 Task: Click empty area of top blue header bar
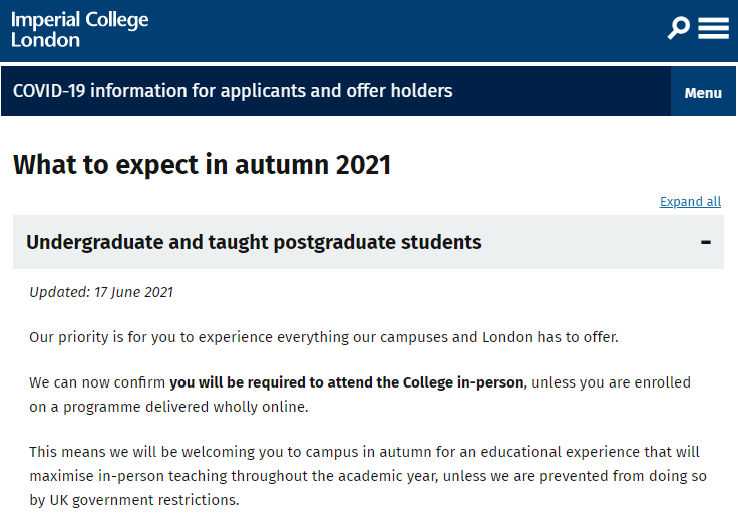click(x=400, y=30)
